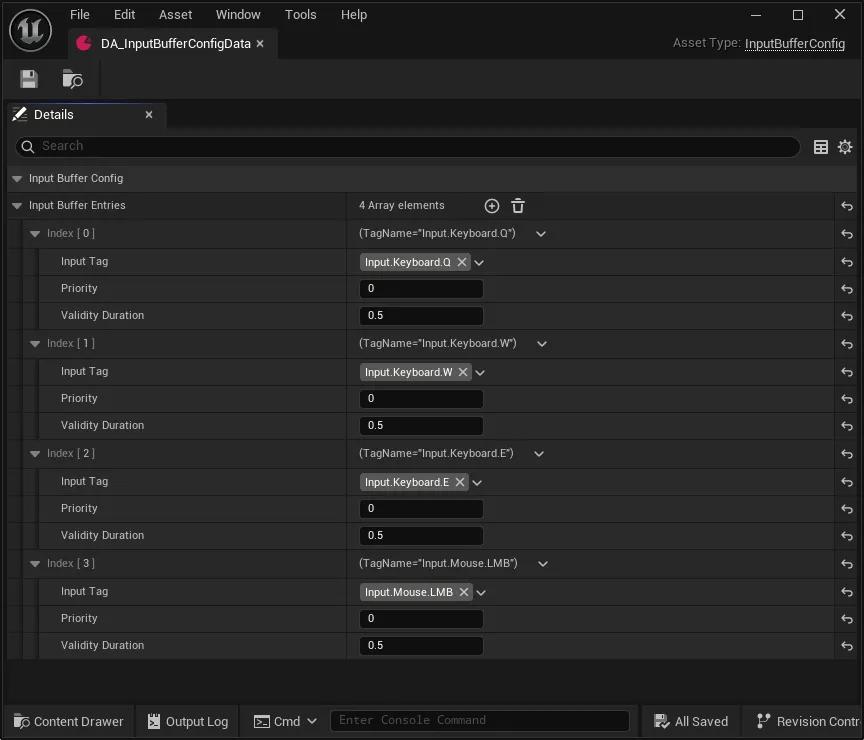Reset Index [3] entry to default

(847, 564)
